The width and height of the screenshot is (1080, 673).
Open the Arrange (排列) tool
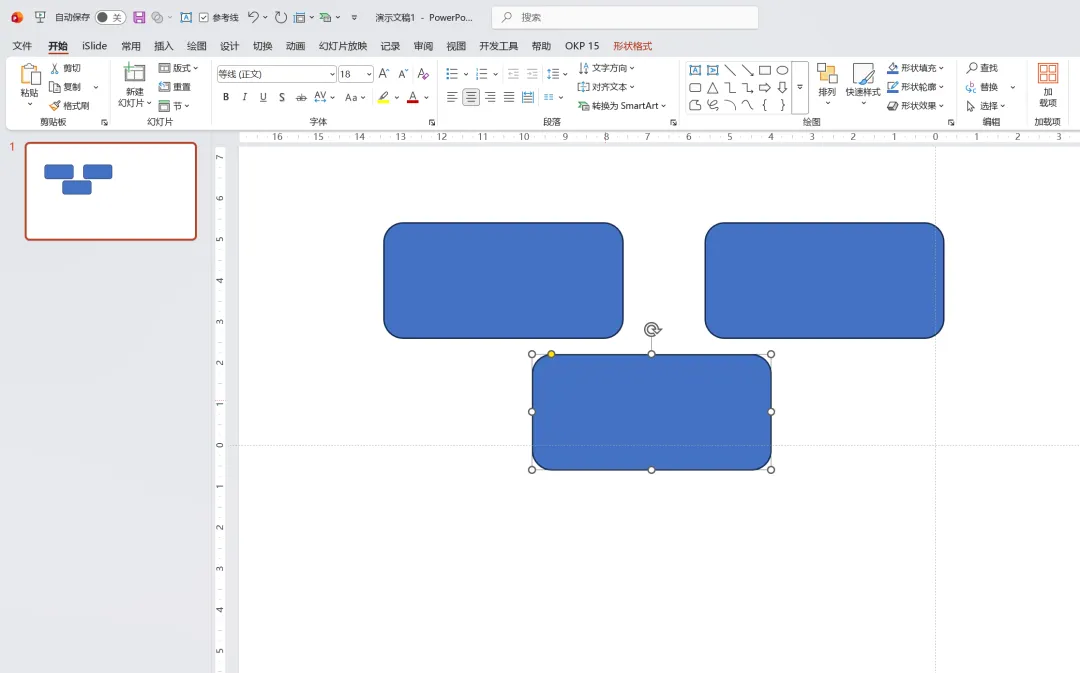(827, 84)
